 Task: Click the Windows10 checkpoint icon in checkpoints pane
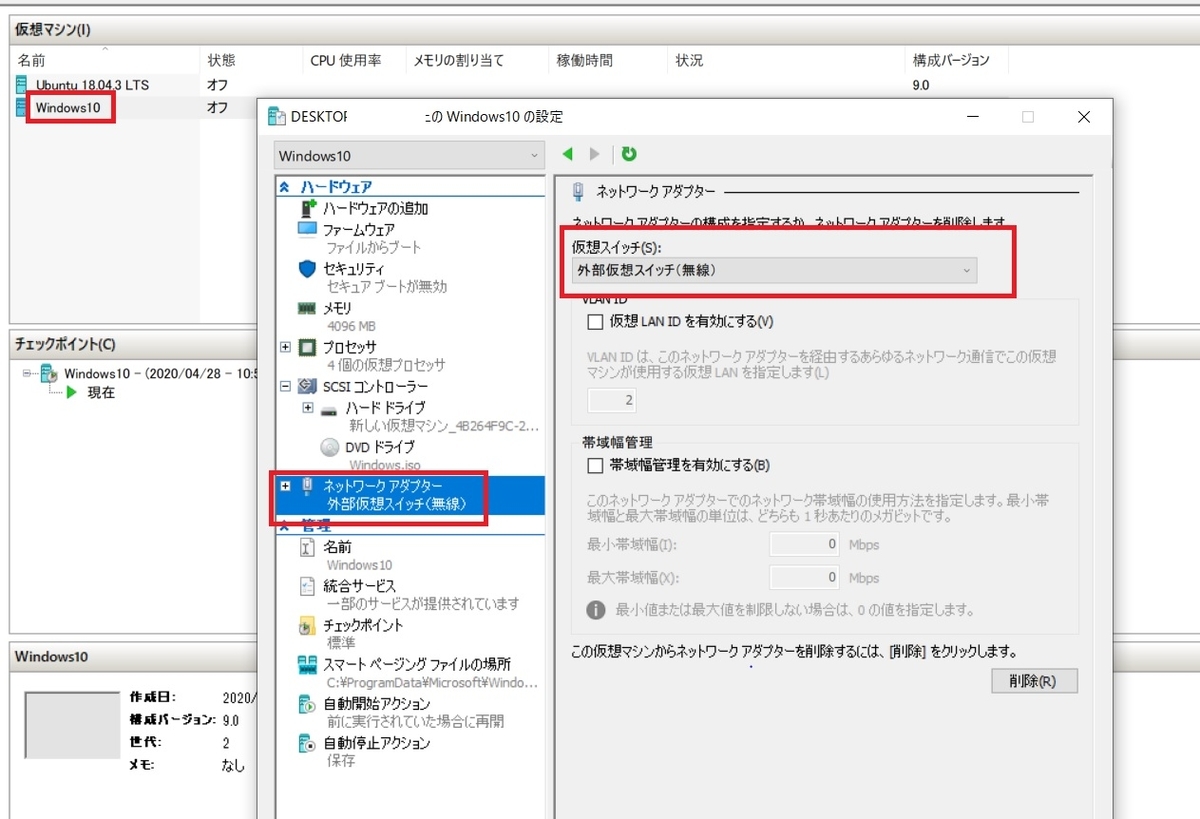click(49, 374)
